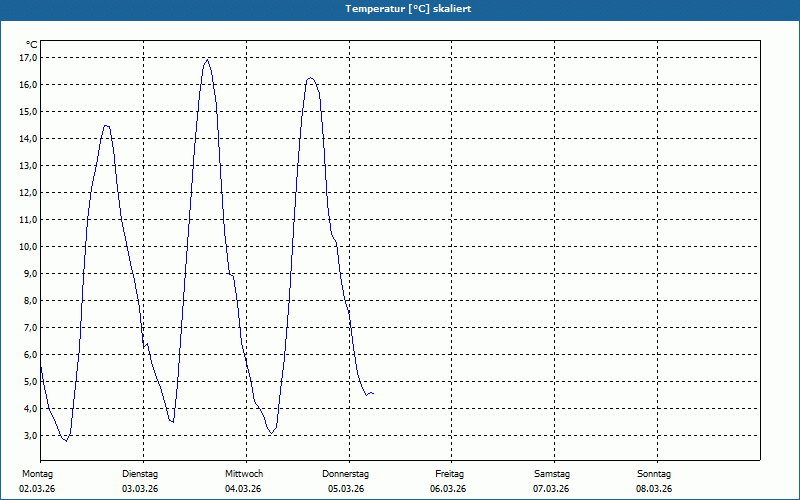Screen dimensions: 800x500
Task: Click the Samstag day label
Action: pyautogui.click(x=552, y=474)
